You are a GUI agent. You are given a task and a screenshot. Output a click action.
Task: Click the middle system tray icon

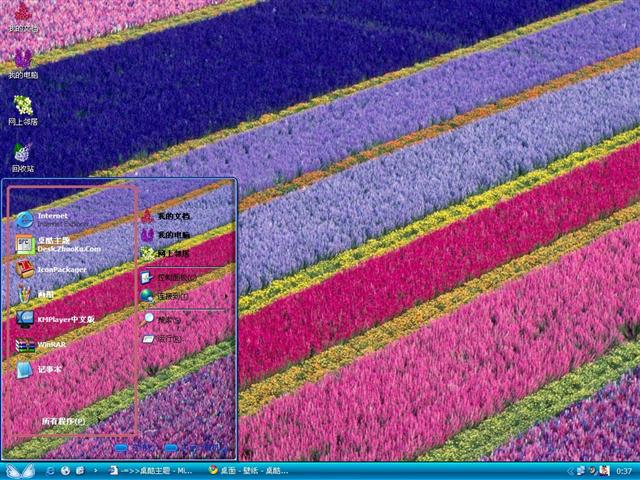click(x=592, y=471)
